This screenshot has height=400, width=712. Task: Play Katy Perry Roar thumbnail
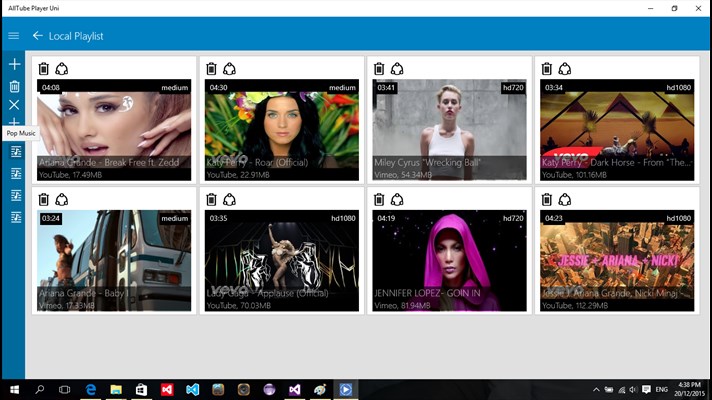[282, 130]
